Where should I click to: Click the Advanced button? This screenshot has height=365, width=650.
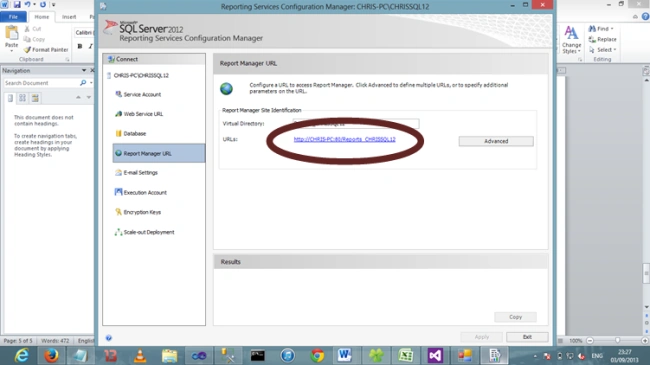coord(496,141)
